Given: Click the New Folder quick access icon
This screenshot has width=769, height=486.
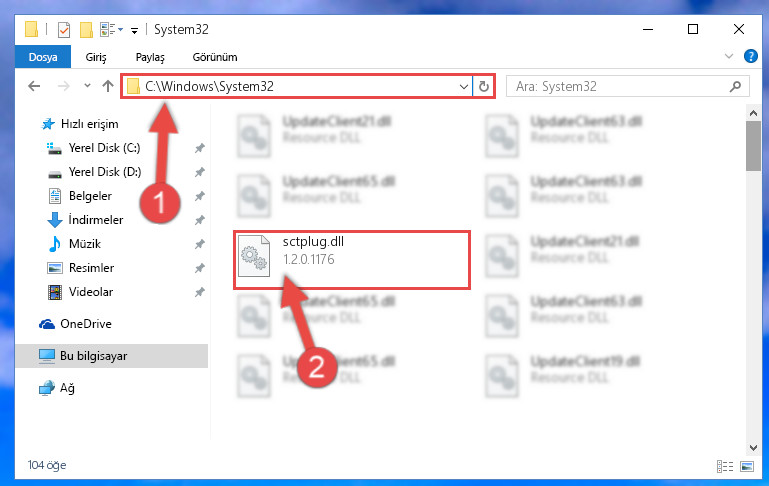Looking at the screenshot, I should pyautogui.click(x=86, y=30).
